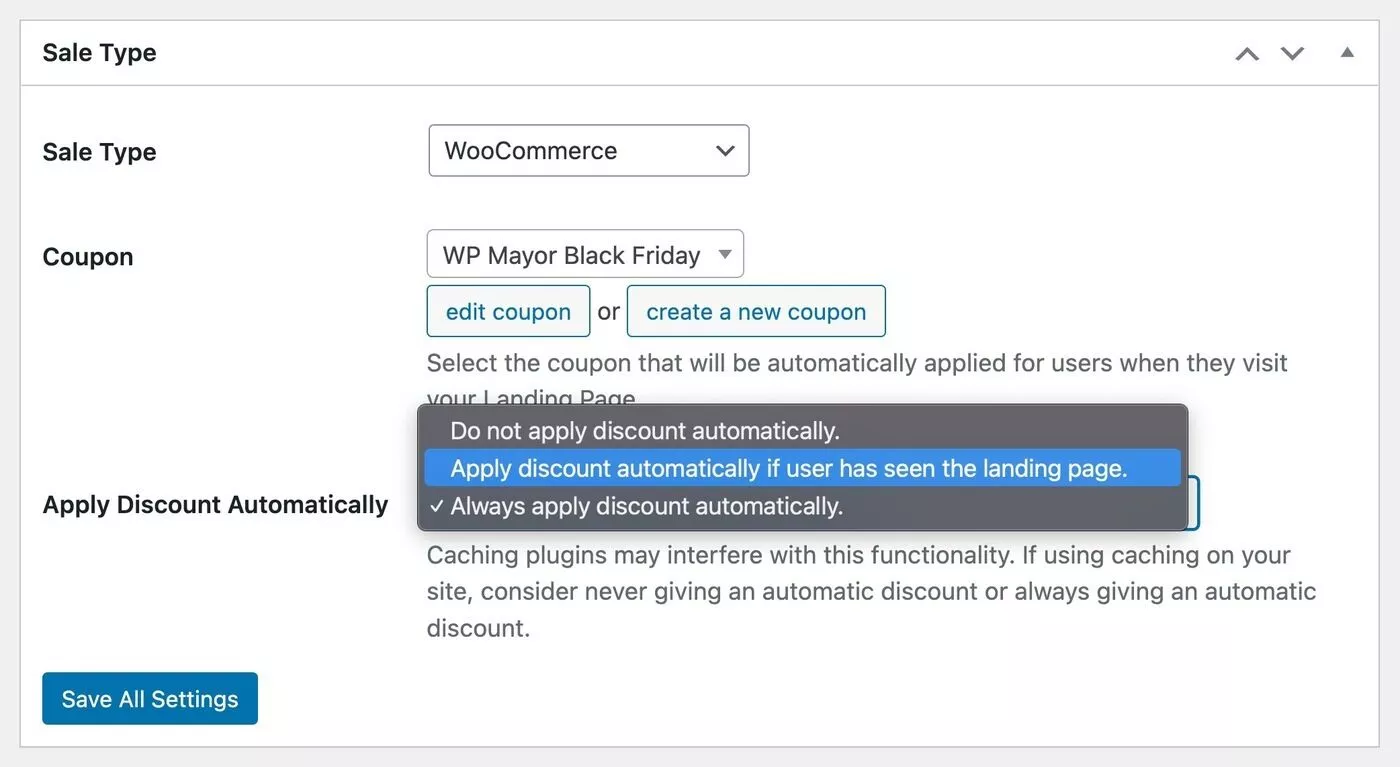The image size is (1400, 767).
Task: Collapse the Sale Type panel with triangle toggle
Action: click(x=1347, y=53)
